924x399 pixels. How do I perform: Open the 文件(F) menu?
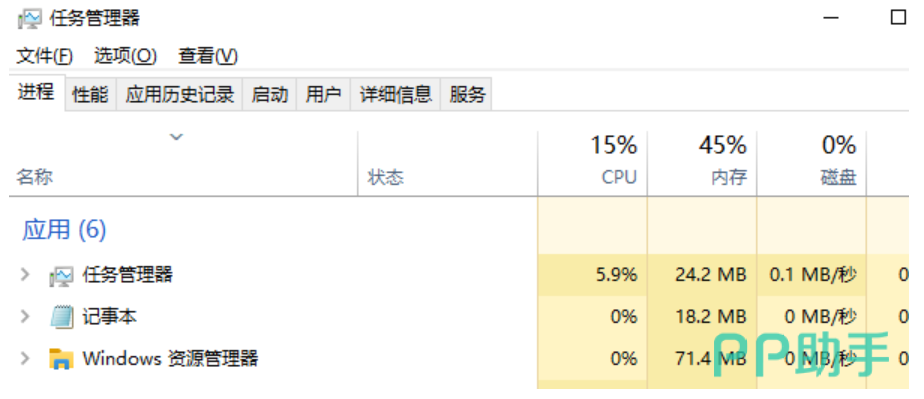pos(44,57)
